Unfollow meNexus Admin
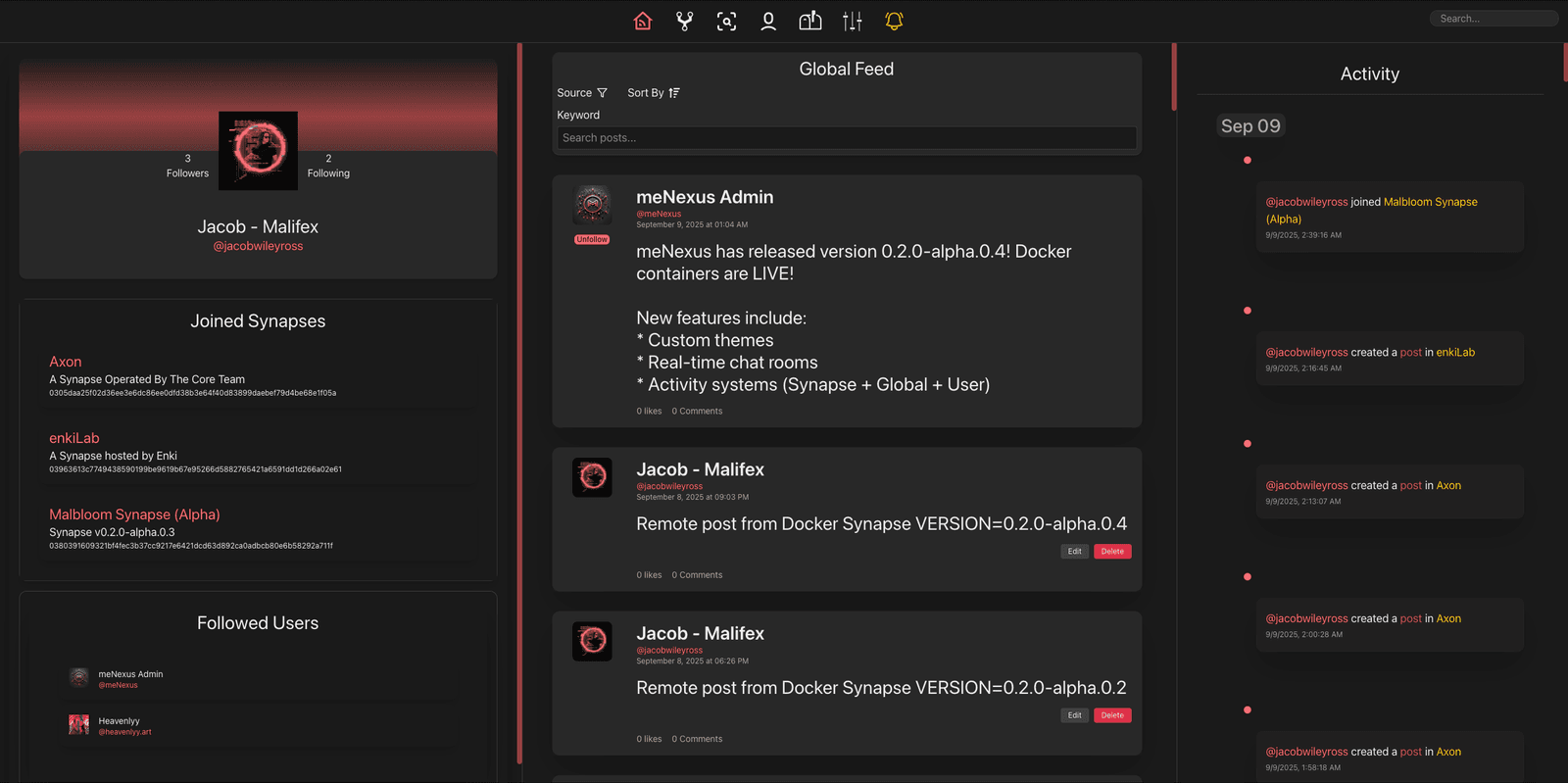 [x=592, y=239]
